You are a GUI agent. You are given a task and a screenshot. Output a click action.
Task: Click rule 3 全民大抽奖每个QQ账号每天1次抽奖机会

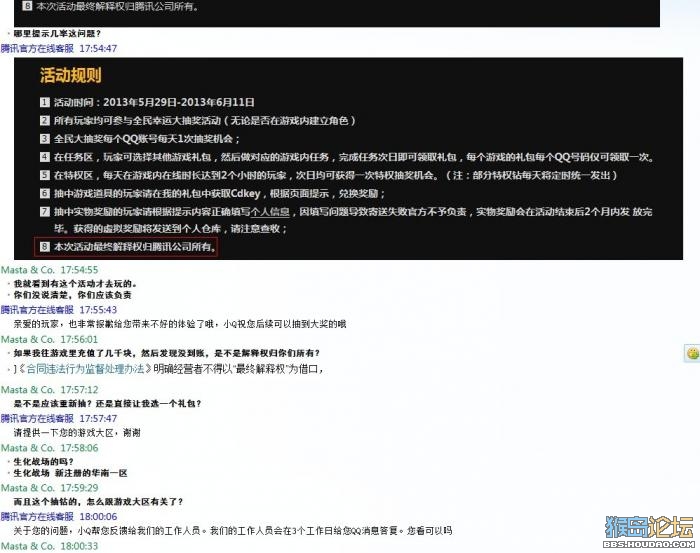click(140, 139)
